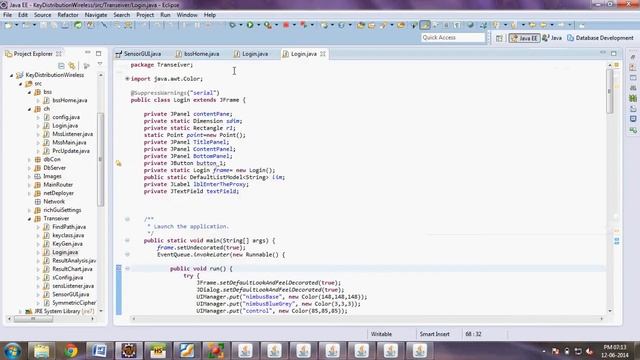This screenshot has height=360, width=640.
Task: Collapse the KeyDistributionWireless project node
Action: [x=11, y=75]
